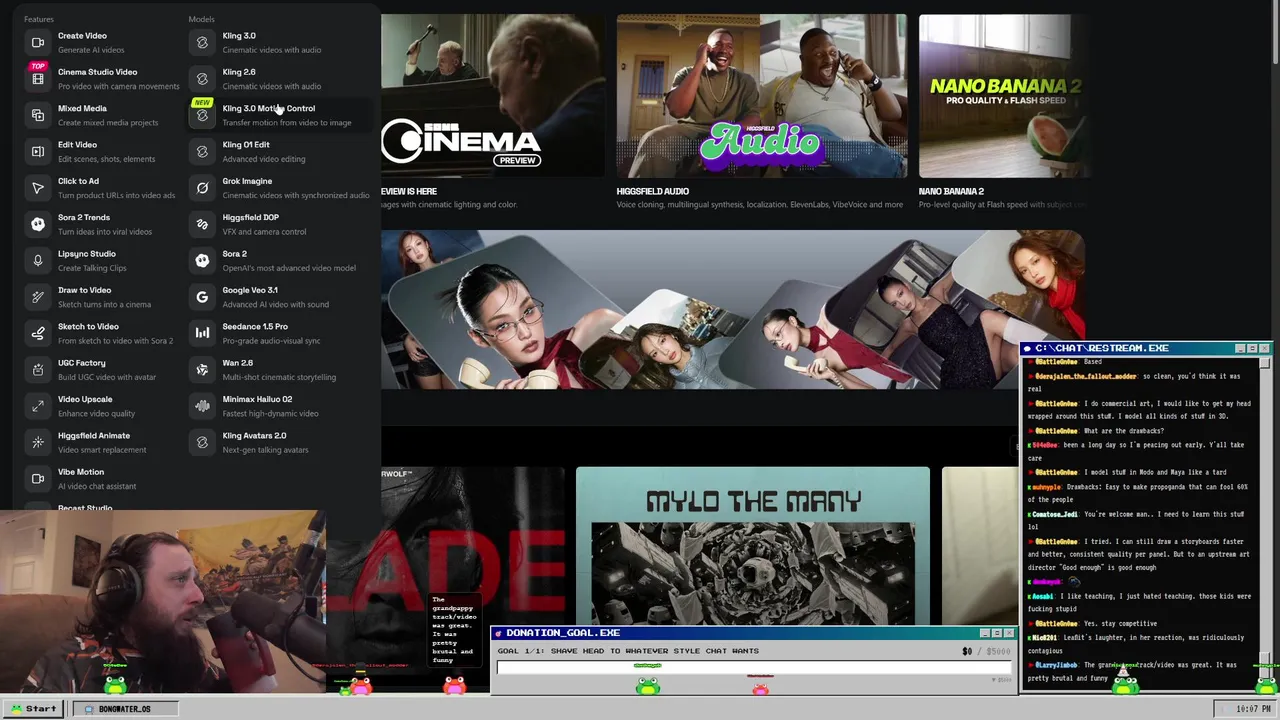
Task: Click the DONATION_GOAL.EXE title bar
Action: tap(754, 633)
